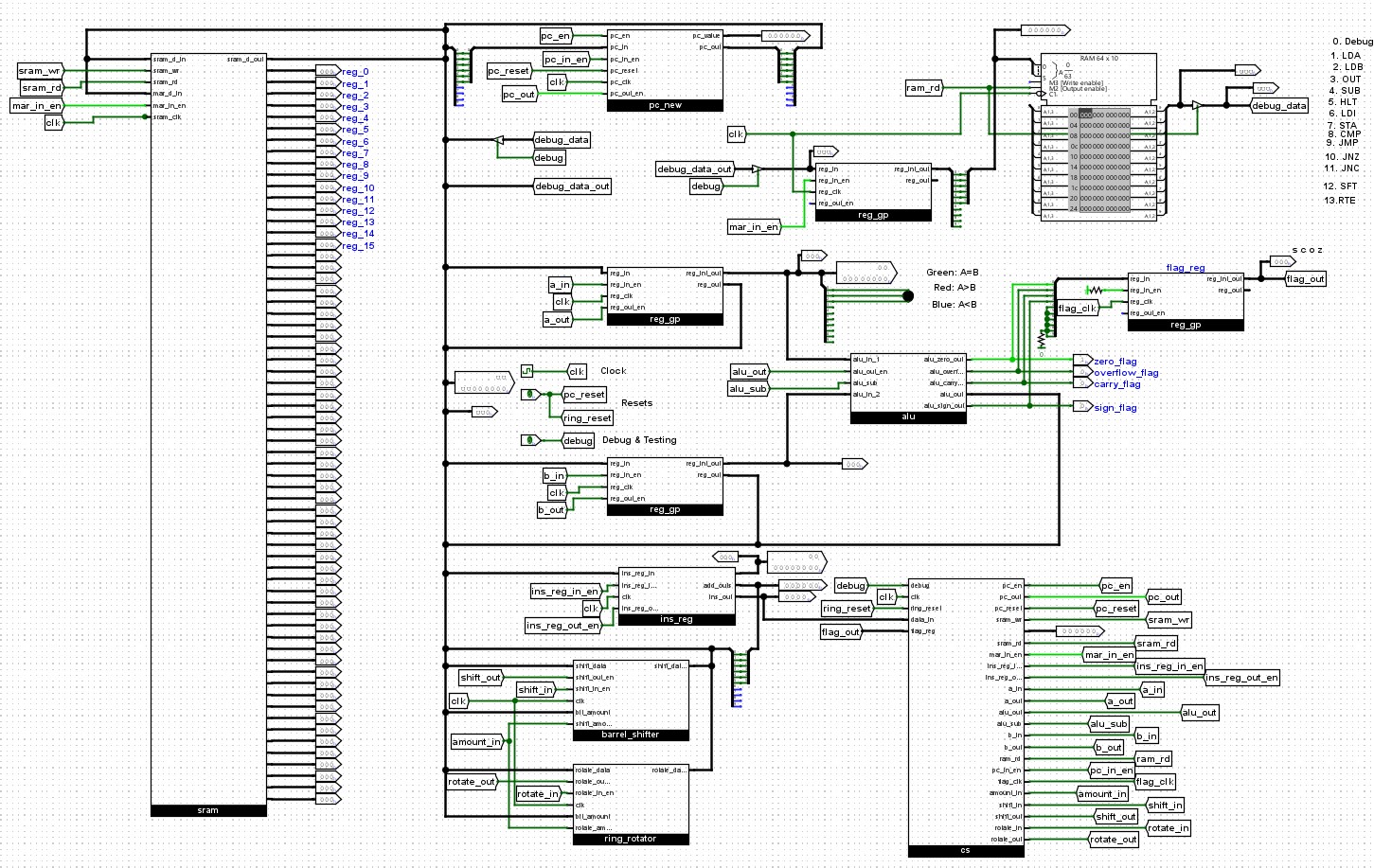Toggle the debug input pin beside Debug & Testing
Viewport: 1374px width, 868px height.
[531, 440]
